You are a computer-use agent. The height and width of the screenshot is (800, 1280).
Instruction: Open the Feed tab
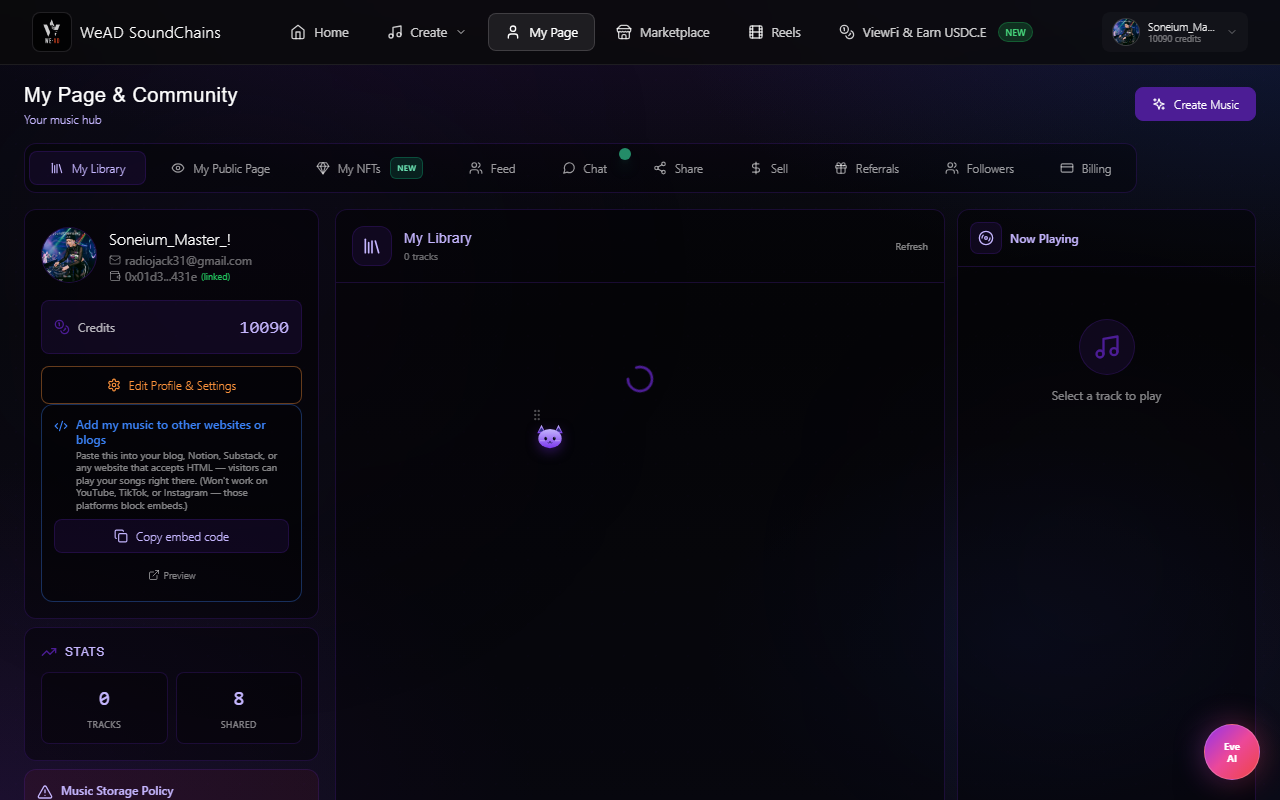[492, 168]
